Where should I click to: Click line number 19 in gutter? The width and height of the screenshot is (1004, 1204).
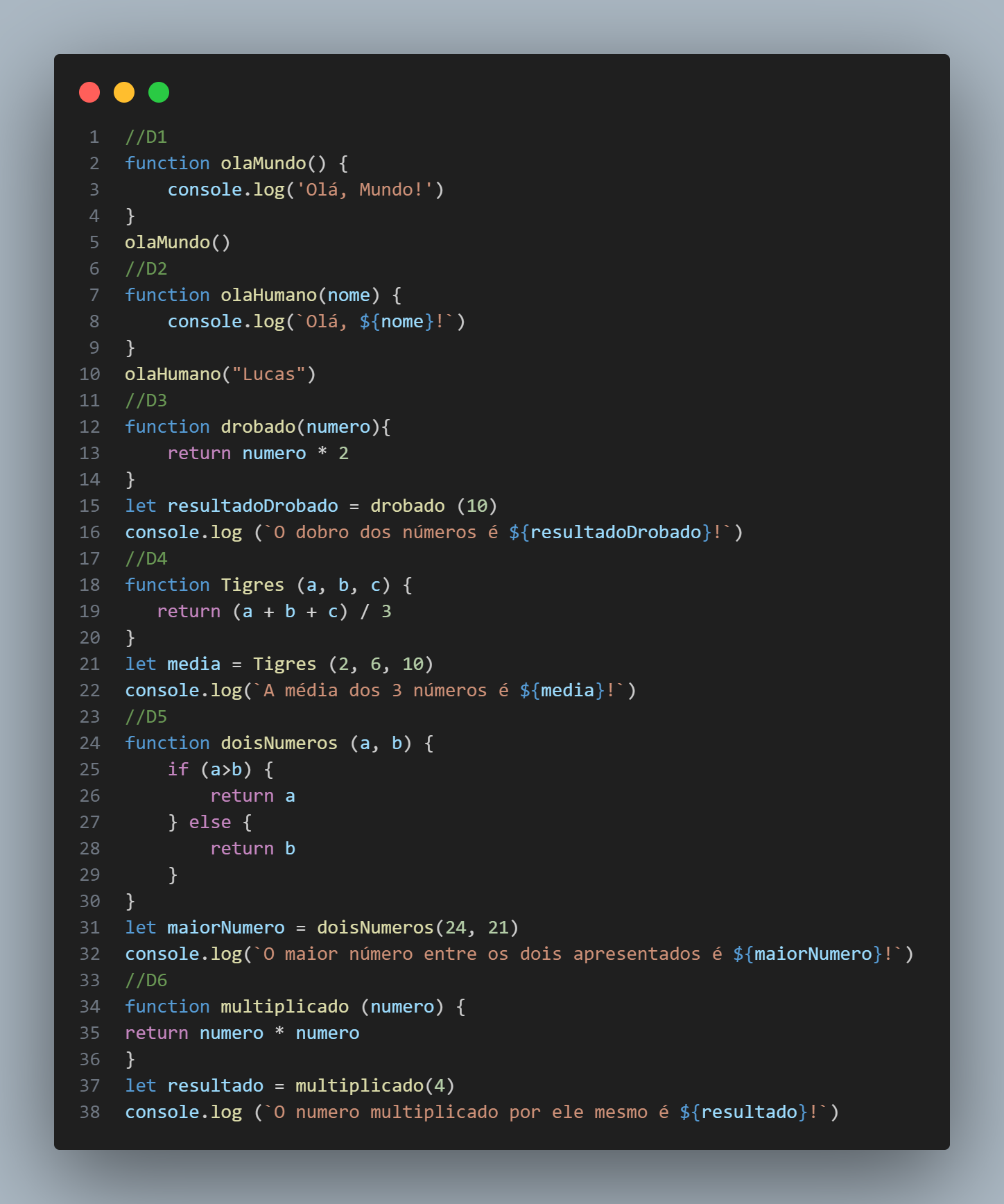pos(89,611)
